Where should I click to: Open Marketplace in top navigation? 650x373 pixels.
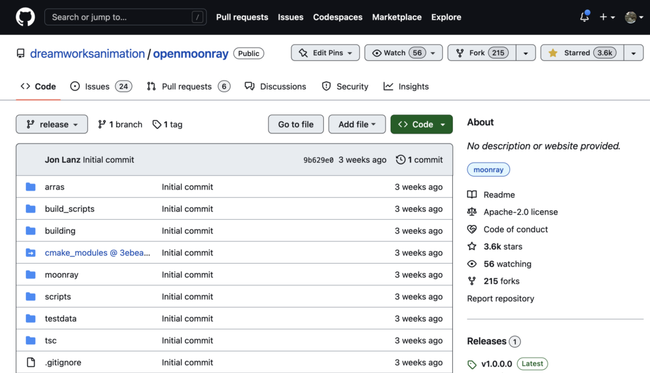point(397,17)
